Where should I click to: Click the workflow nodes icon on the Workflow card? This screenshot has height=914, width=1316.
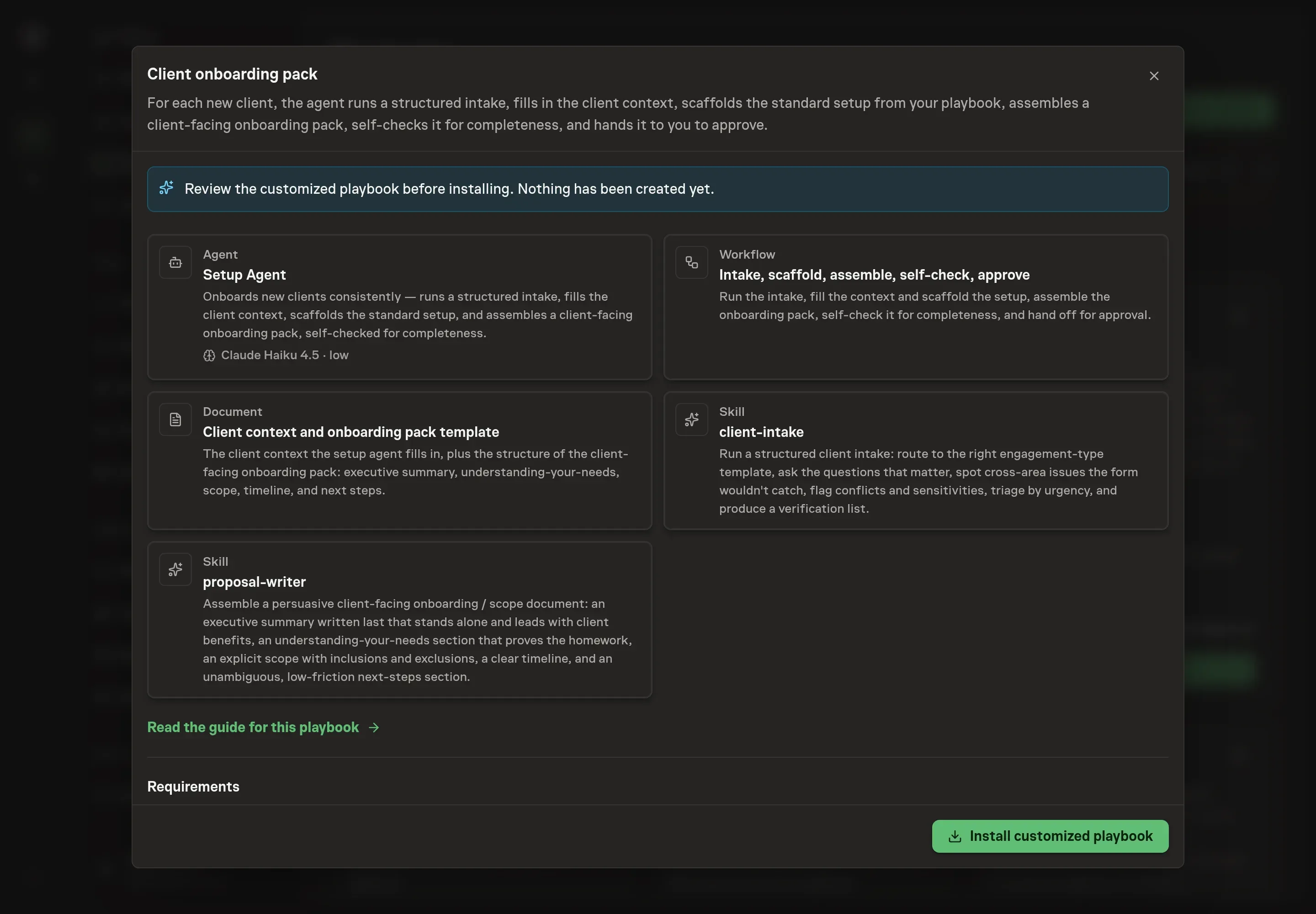tap(691, 262)
